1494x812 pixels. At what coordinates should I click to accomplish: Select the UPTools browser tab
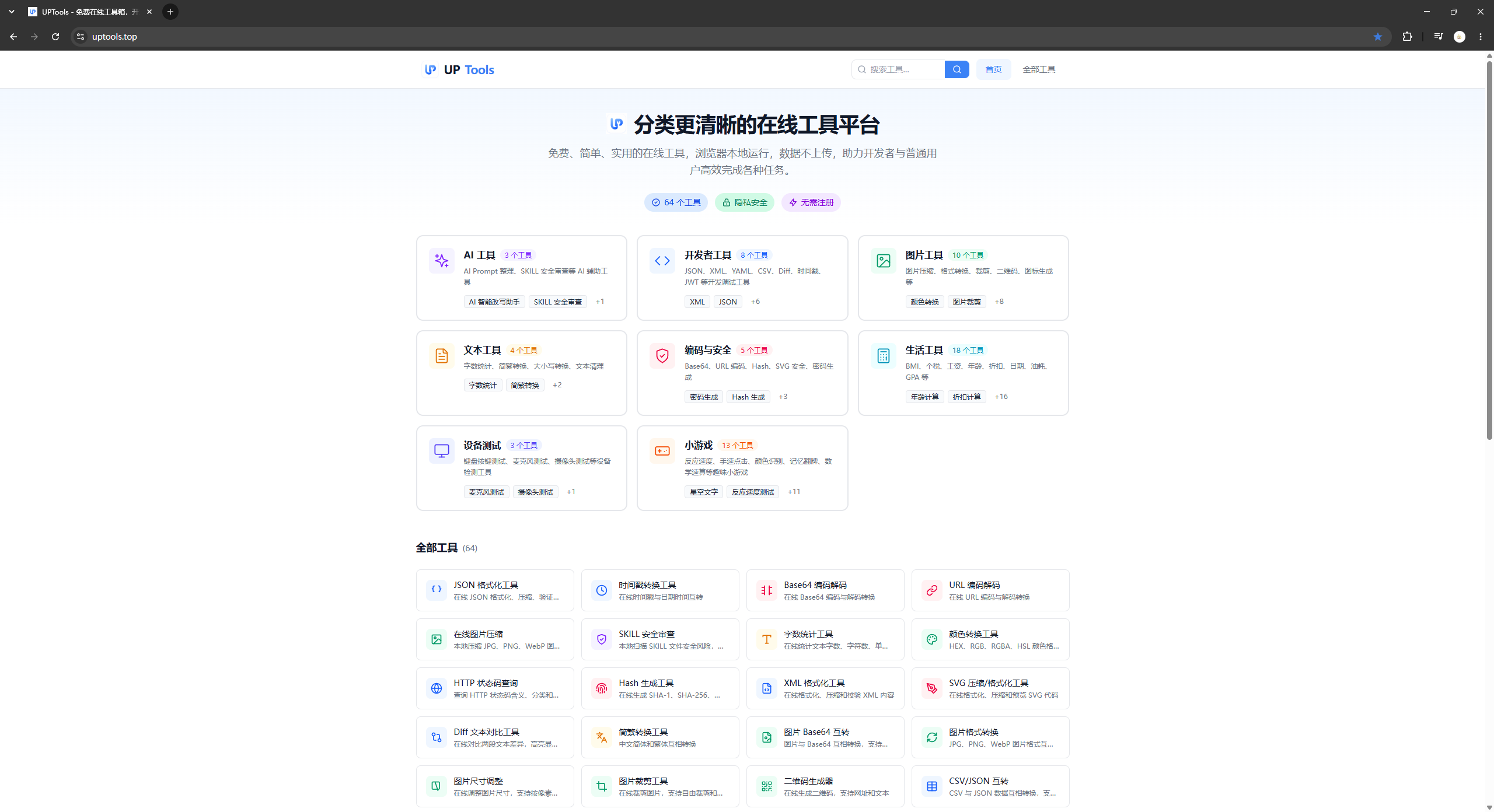click(90, 12)
